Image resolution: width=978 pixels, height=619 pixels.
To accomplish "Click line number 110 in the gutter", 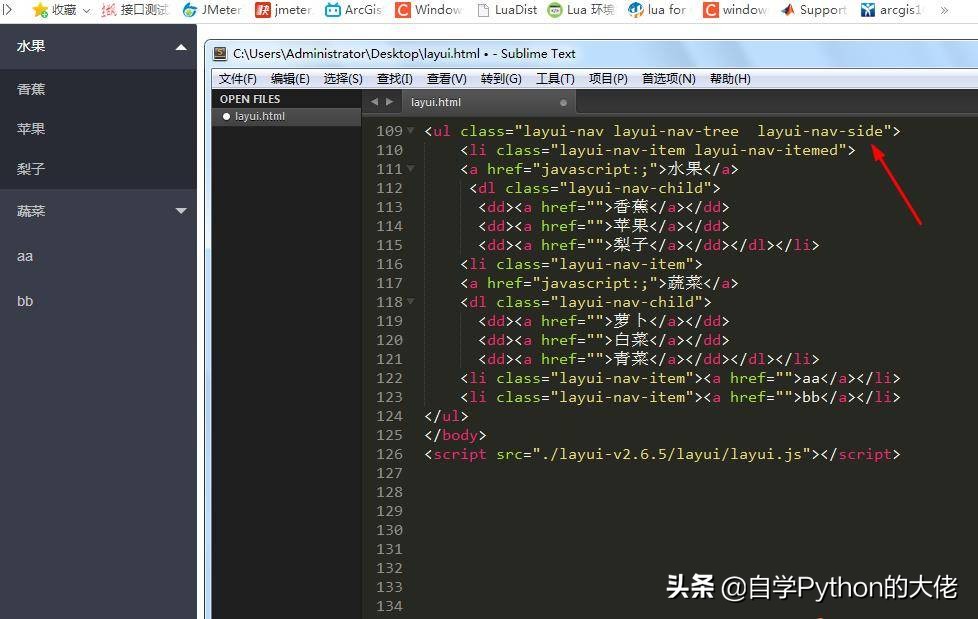I will 390,150.
